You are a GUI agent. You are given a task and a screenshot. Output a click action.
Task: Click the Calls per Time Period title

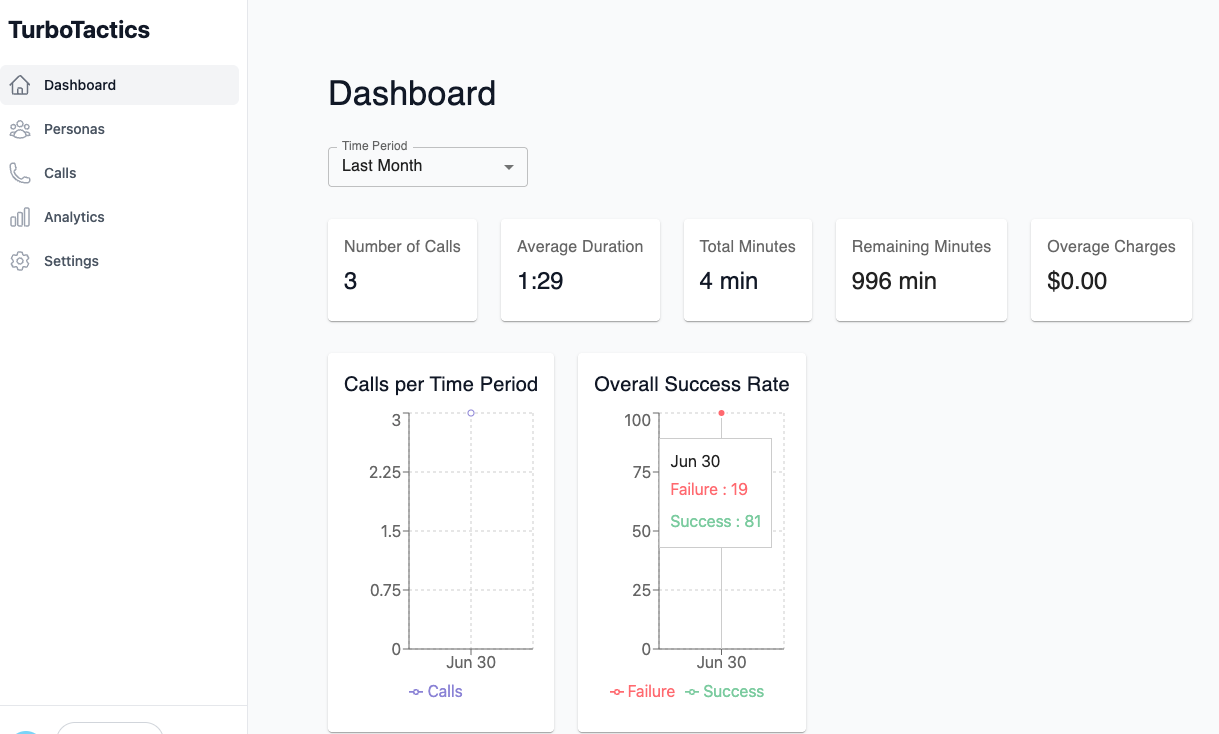pyautogui.click(x=441, y=384)
